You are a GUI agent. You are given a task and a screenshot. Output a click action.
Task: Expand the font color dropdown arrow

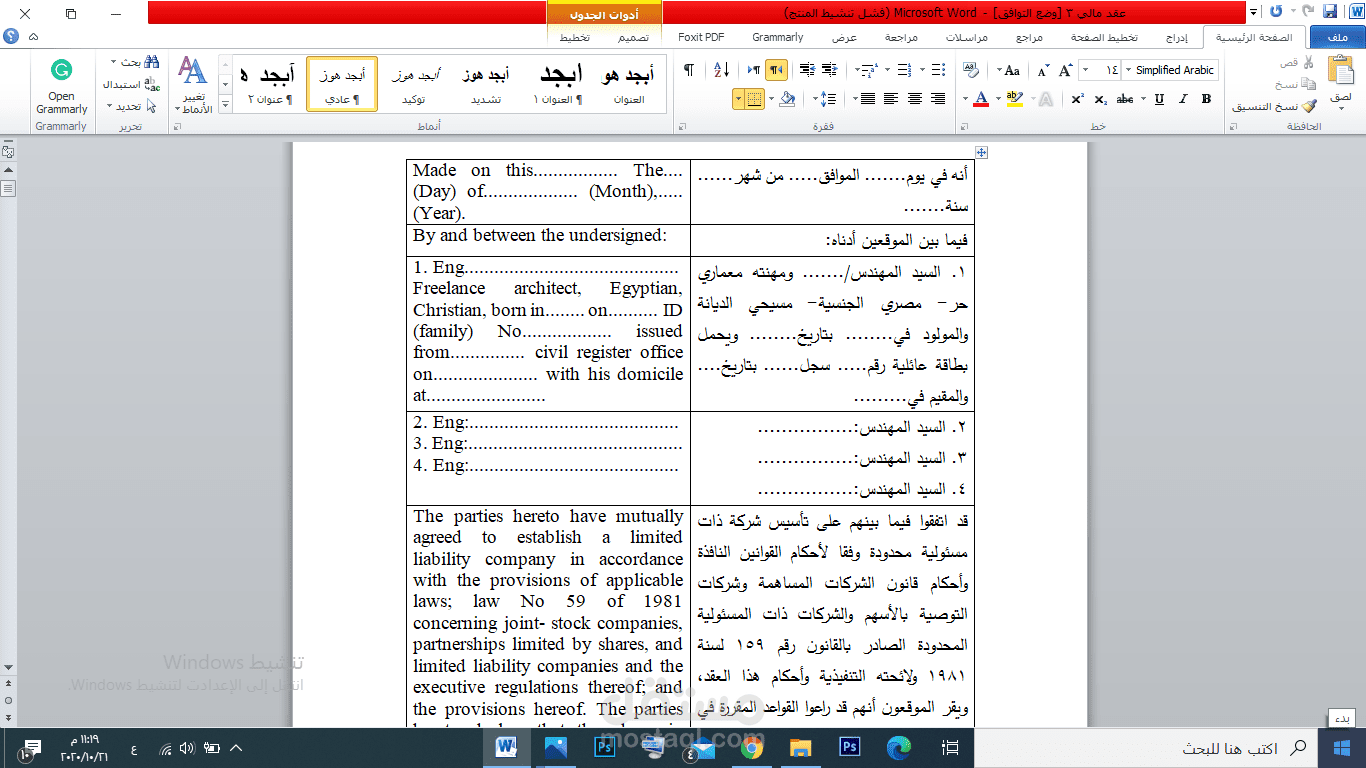[967, 99]
